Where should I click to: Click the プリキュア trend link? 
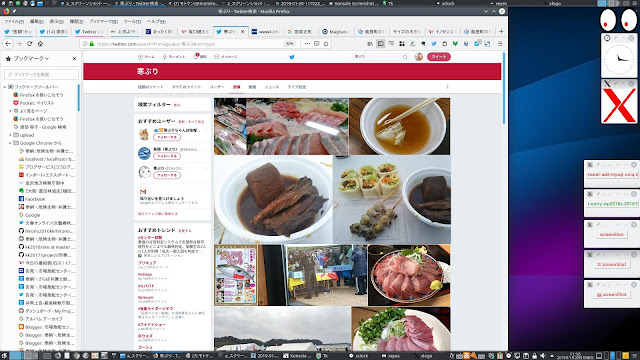point(147,263)
